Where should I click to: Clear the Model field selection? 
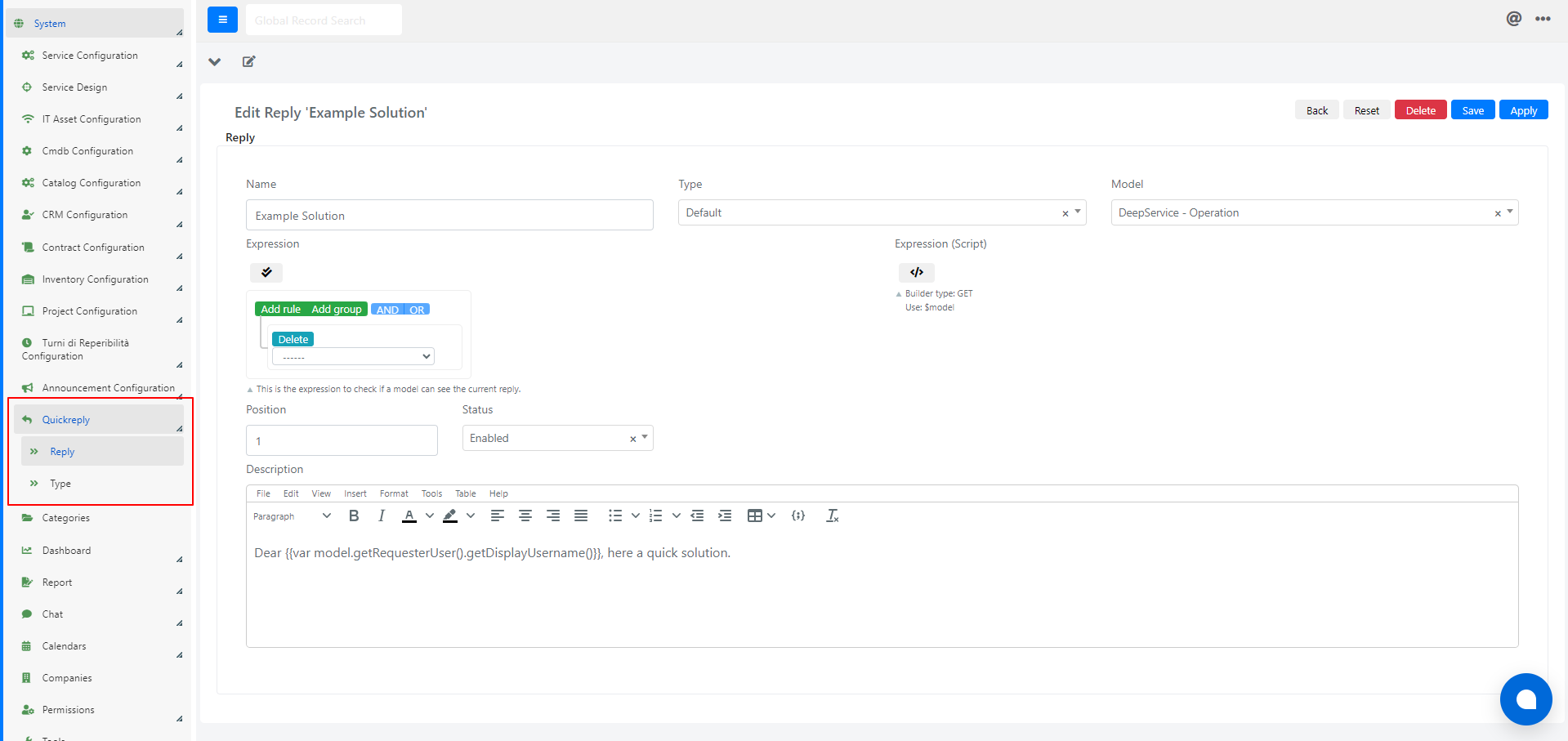(1498, 213)
